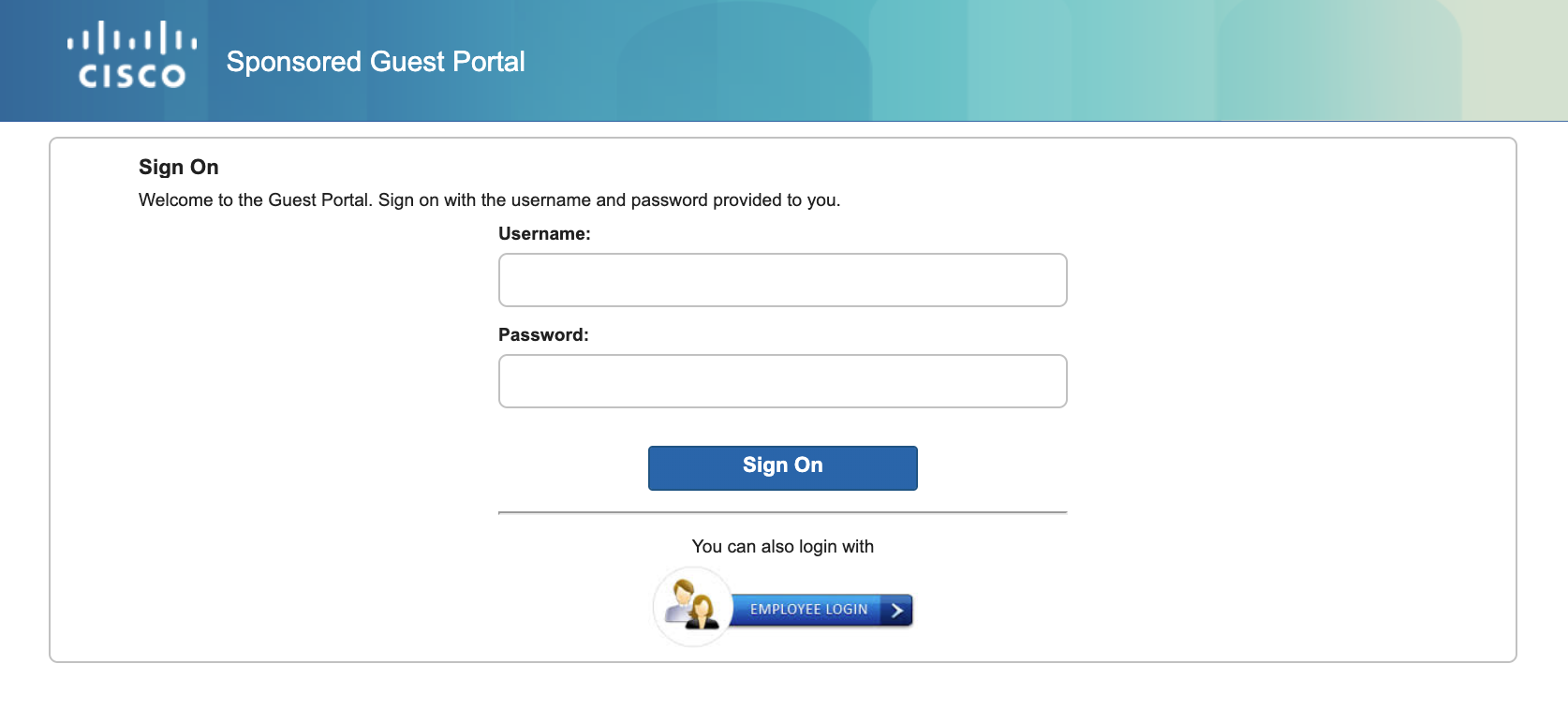The width and height of the screenshot is (1568, 708).
Task: Click the horizontal divider below Sign On
Action: pos(782,512)
